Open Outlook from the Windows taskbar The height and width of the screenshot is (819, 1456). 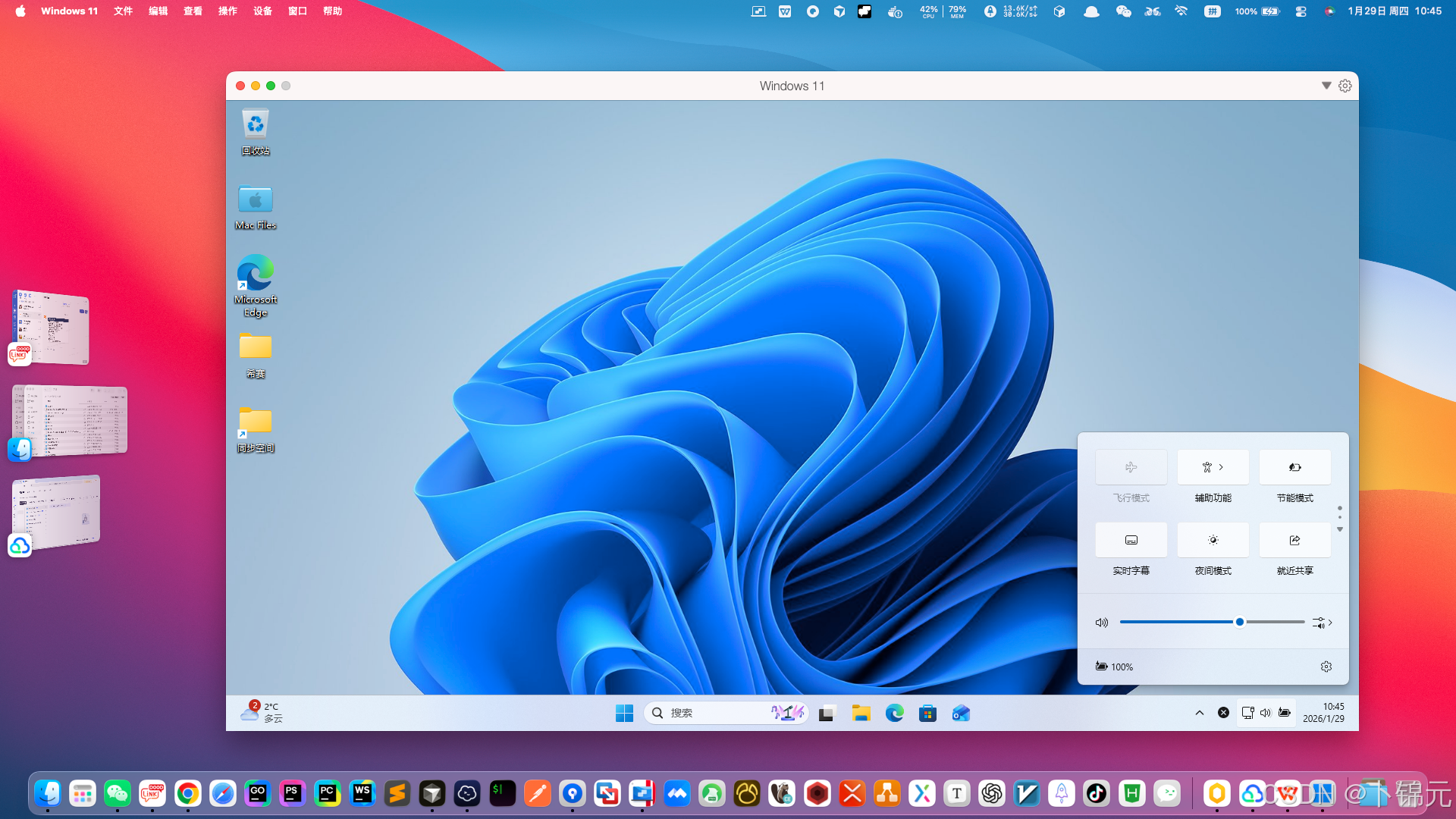[961, 713]
